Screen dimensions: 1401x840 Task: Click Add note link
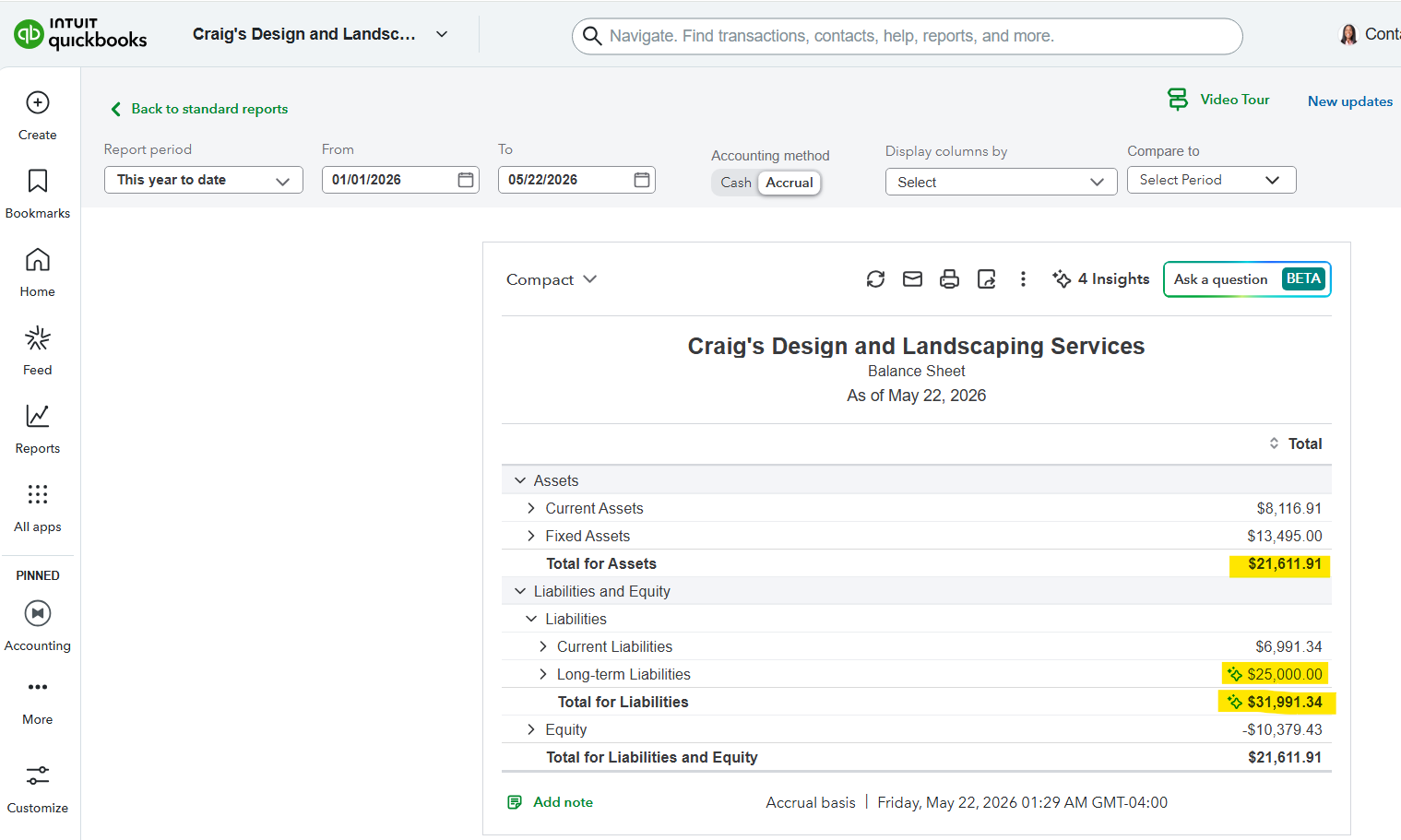pos(563,802)
